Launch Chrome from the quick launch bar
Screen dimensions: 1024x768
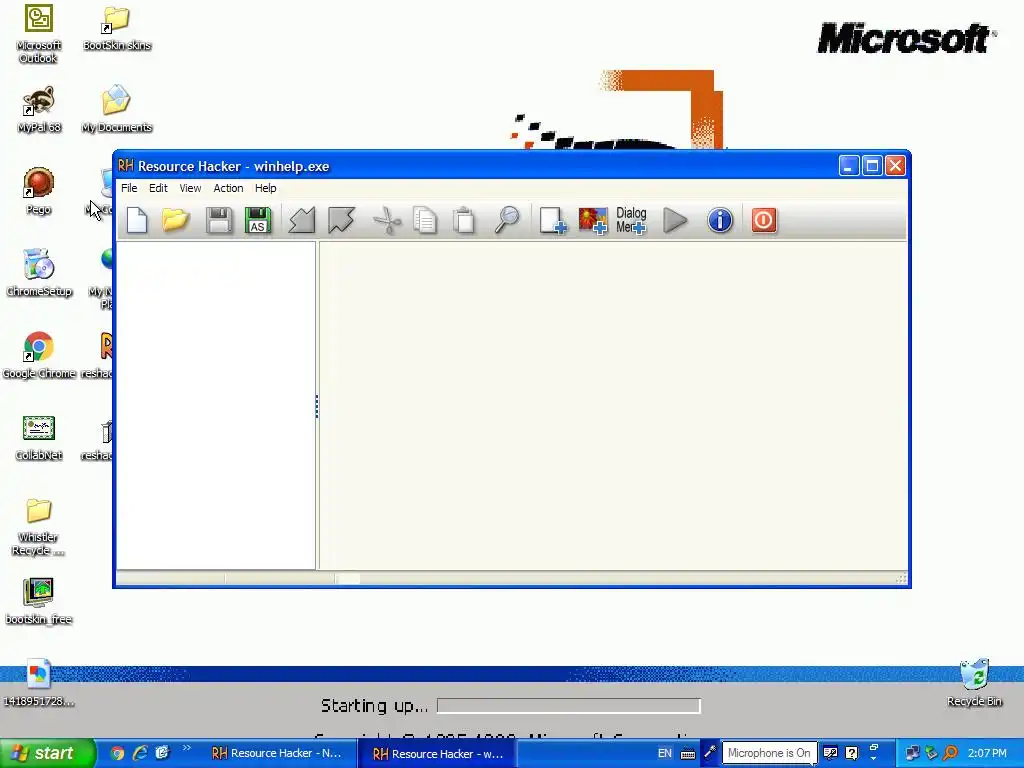coord(117,753)
